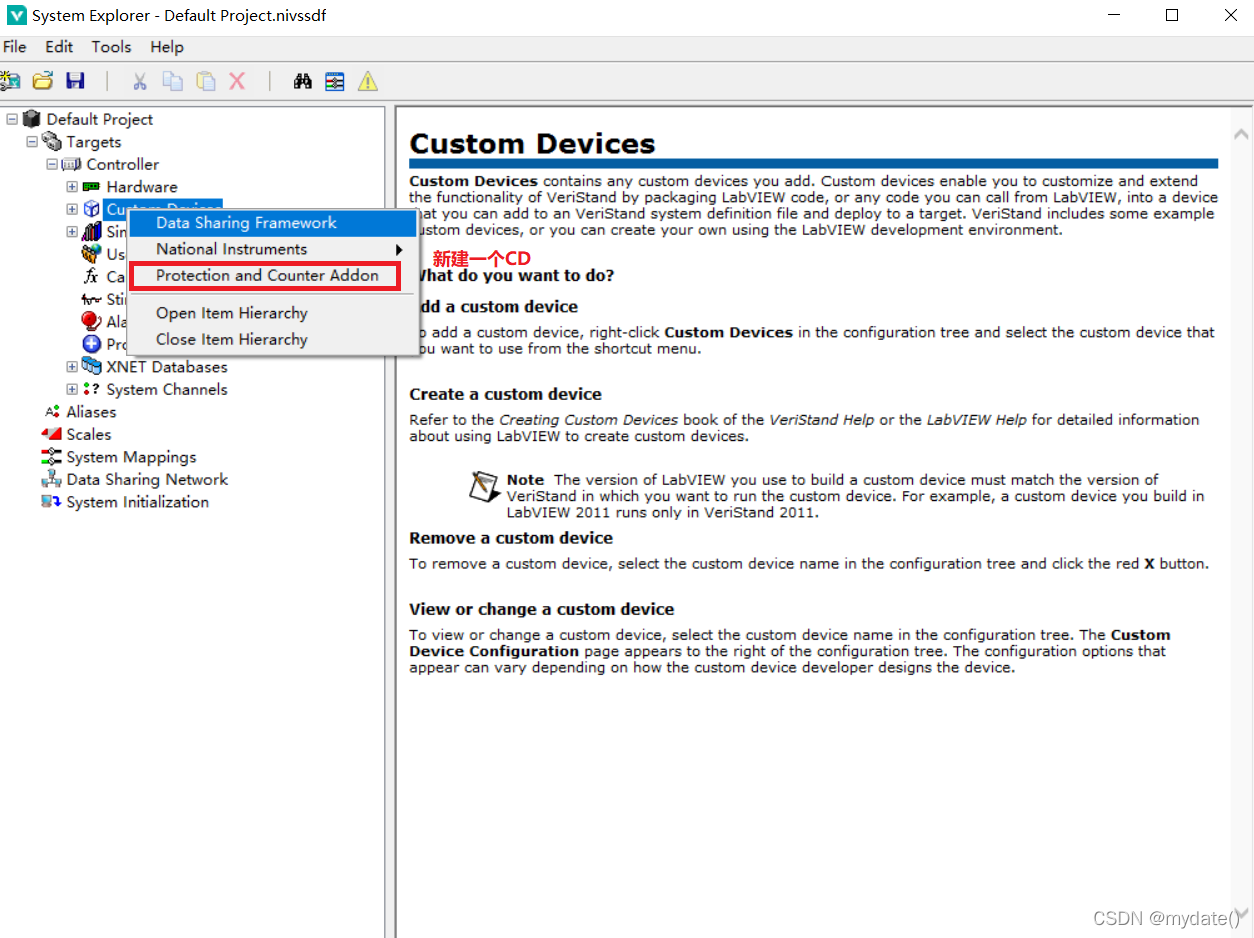Click the help pane scroll-up arrow
The height and width of the screenshot is (938, 1254).
pyautogui.click(x=1241, y=133)
